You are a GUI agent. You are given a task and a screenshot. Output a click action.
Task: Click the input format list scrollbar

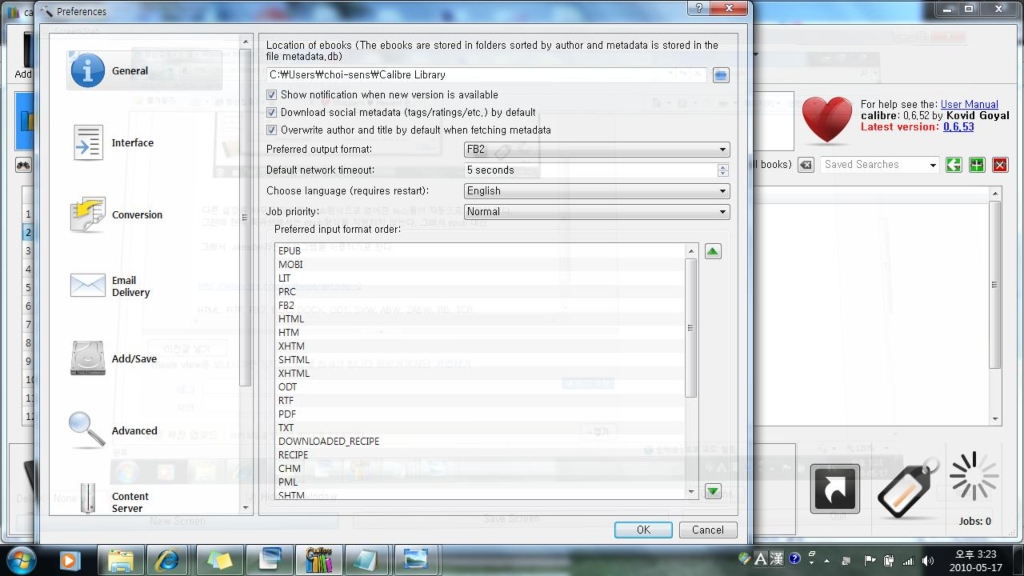click(691, 327)
